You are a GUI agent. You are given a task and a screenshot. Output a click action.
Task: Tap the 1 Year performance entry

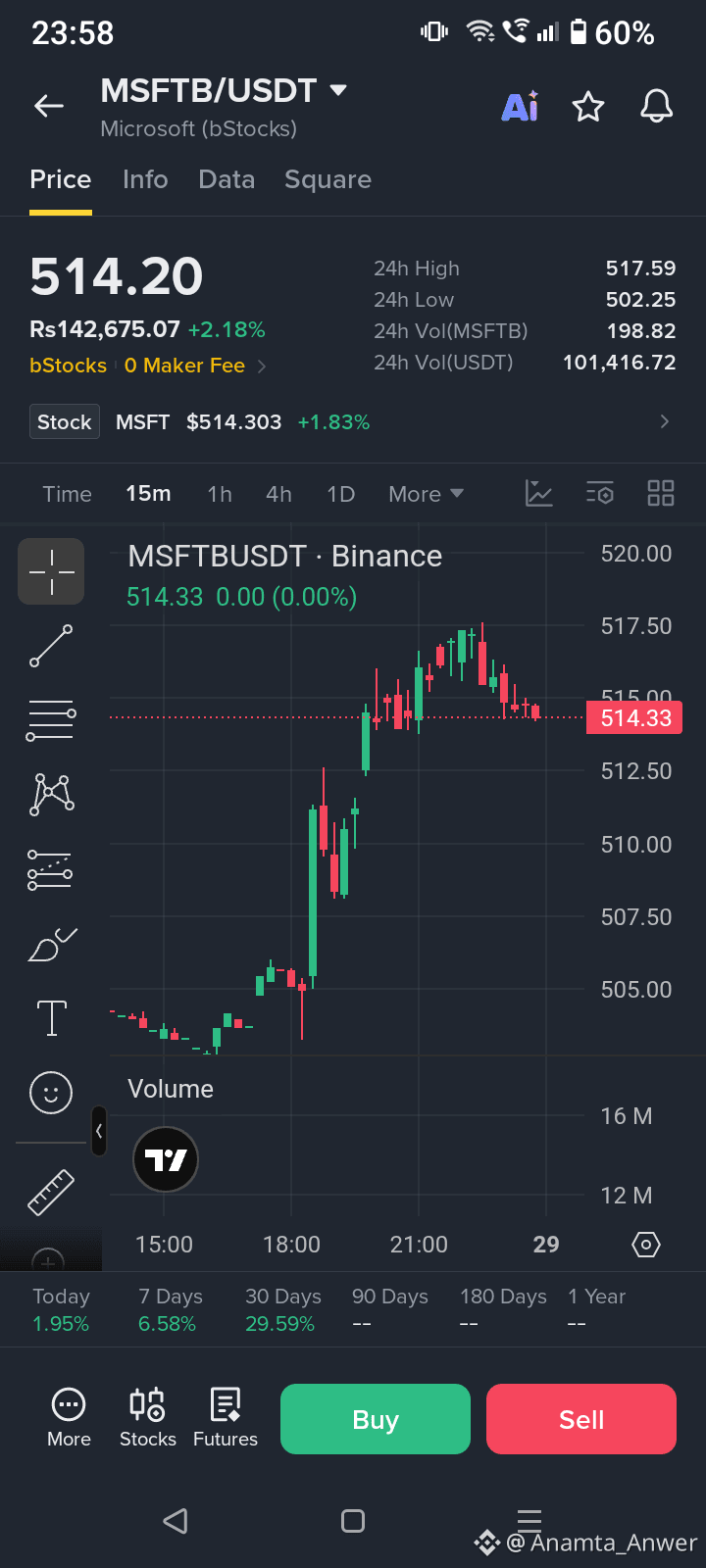596,1309
